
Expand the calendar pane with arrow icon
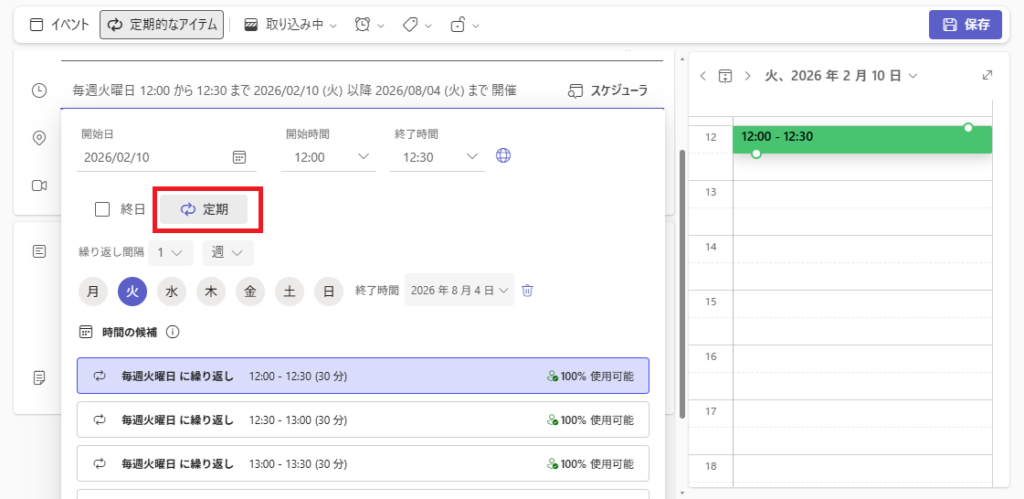pos(988,76)
